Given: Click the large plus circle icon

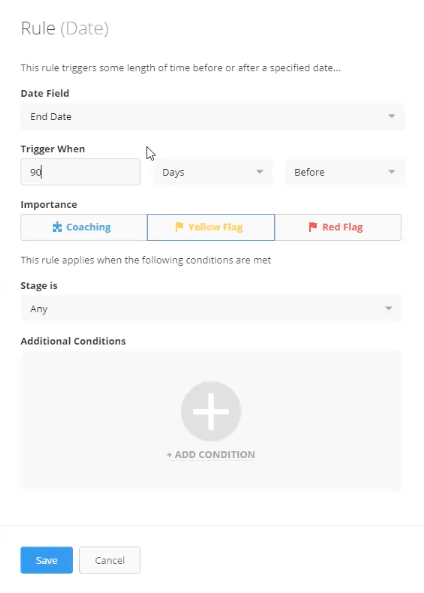Looking at the screenshot, I should pyautogui.click(x=211, y=411).
